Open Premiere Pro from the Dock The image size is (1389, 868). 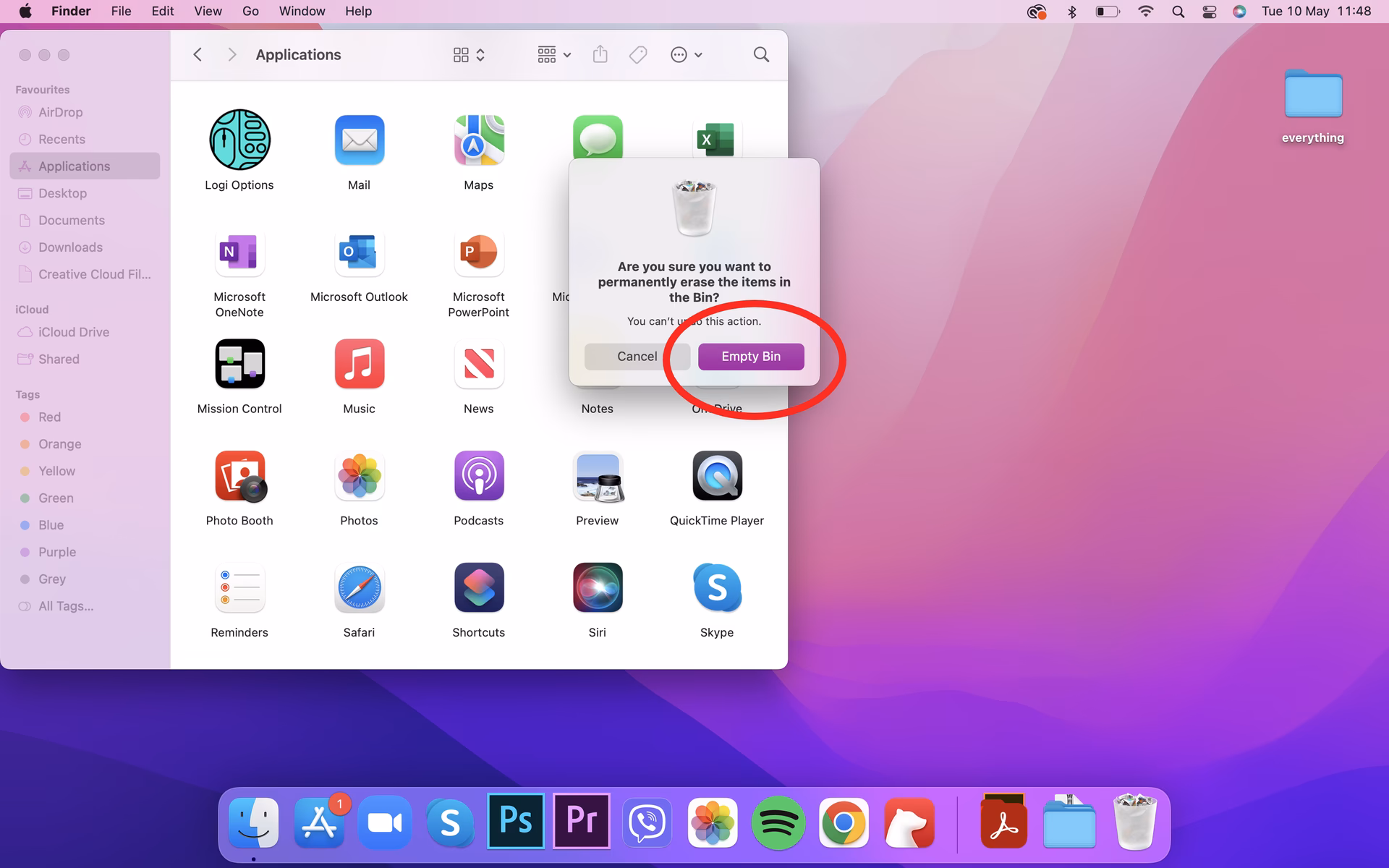click(x=582, y=821)
